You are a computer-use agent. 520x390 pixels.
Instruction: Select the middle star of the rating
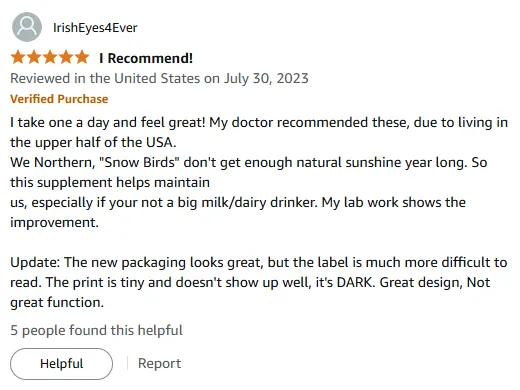pyautogui.click(x=50, y=57)
